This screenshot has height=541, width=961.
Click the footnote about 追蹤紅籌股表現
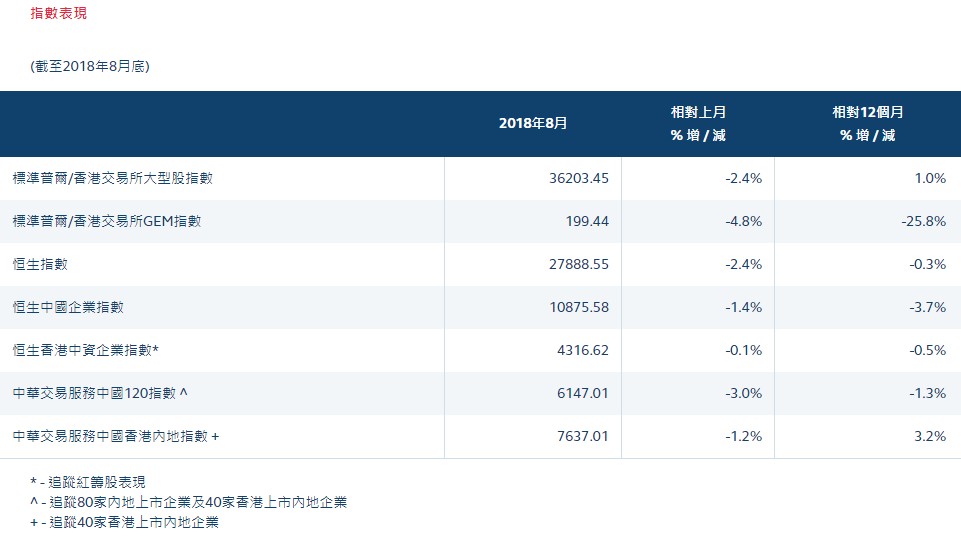94,482
